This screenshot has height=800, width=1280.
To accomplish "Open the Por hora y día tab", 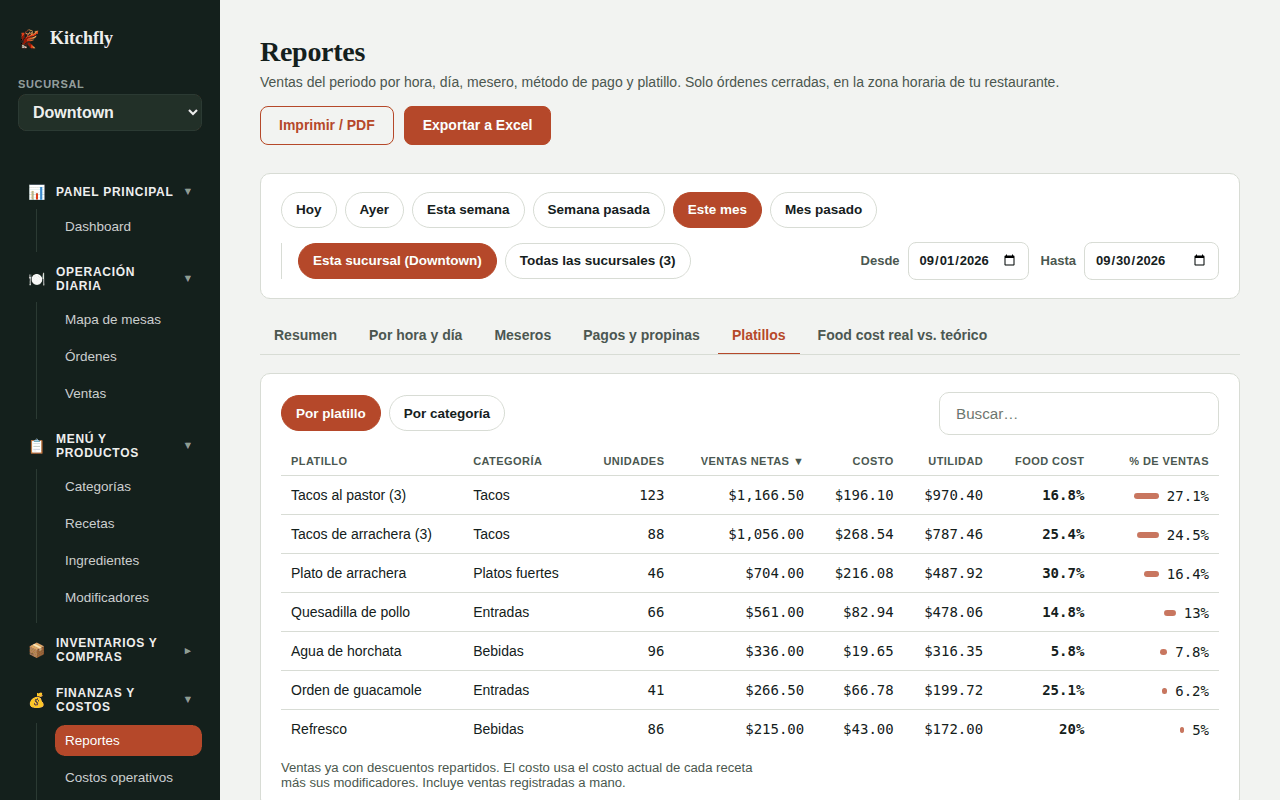I will pos(416,335).
